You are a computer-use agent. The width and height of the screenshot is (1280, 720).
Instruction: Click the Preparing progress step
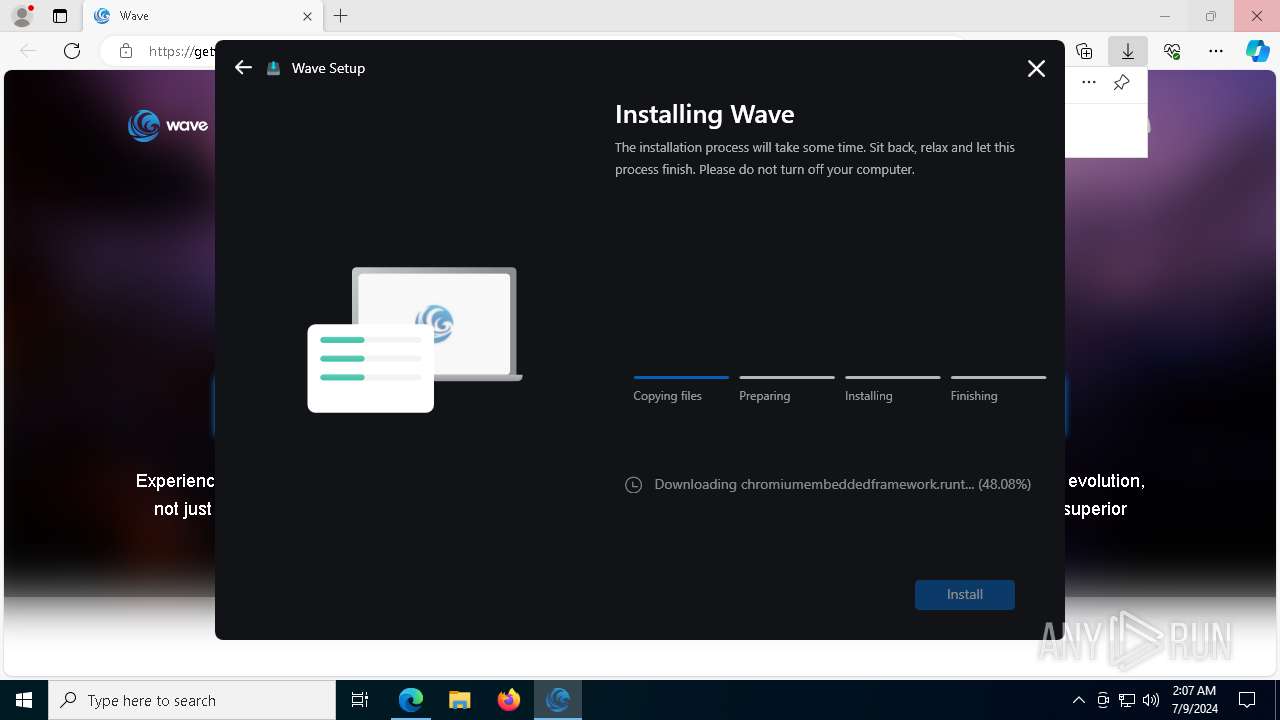click(x=786, y=389)
